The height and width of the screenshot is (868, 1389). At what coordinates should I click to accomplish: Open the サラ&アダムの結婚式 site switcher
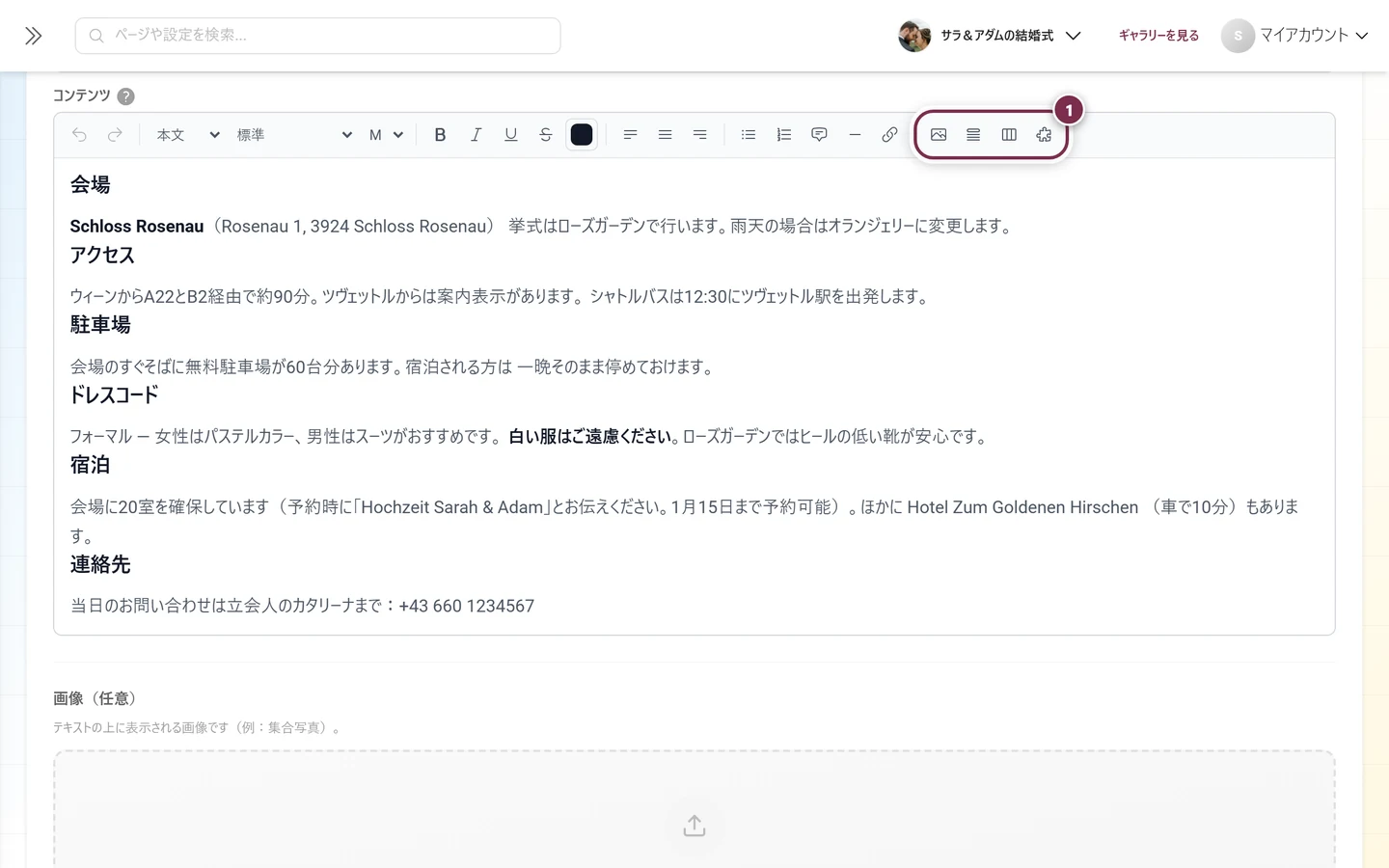[x=991, y=36]
